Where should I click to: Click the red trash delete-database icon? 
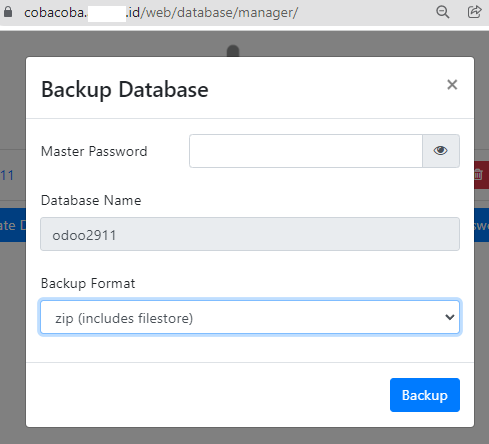[x=481, y=175]
